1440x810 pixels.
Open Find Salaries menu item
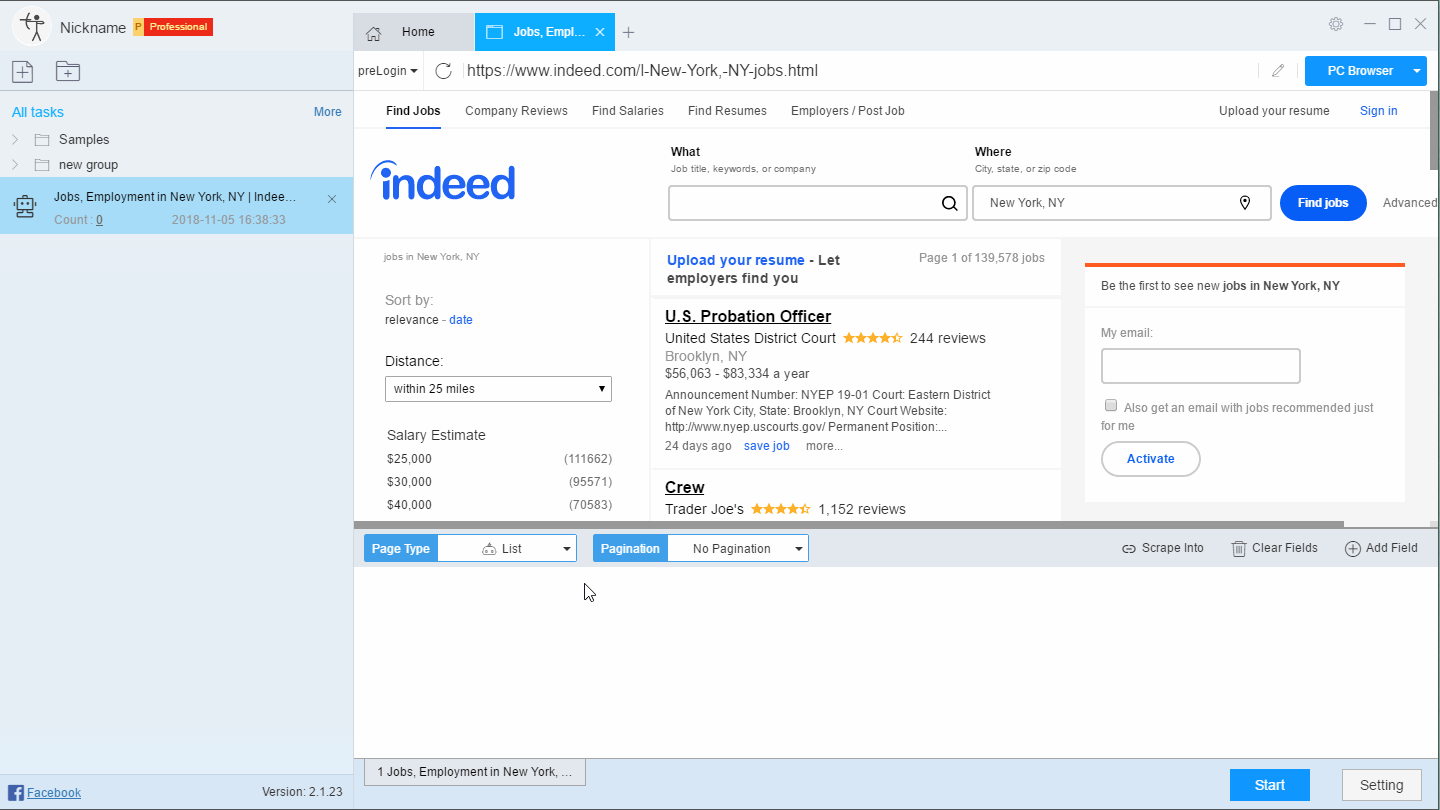[628, 111]
